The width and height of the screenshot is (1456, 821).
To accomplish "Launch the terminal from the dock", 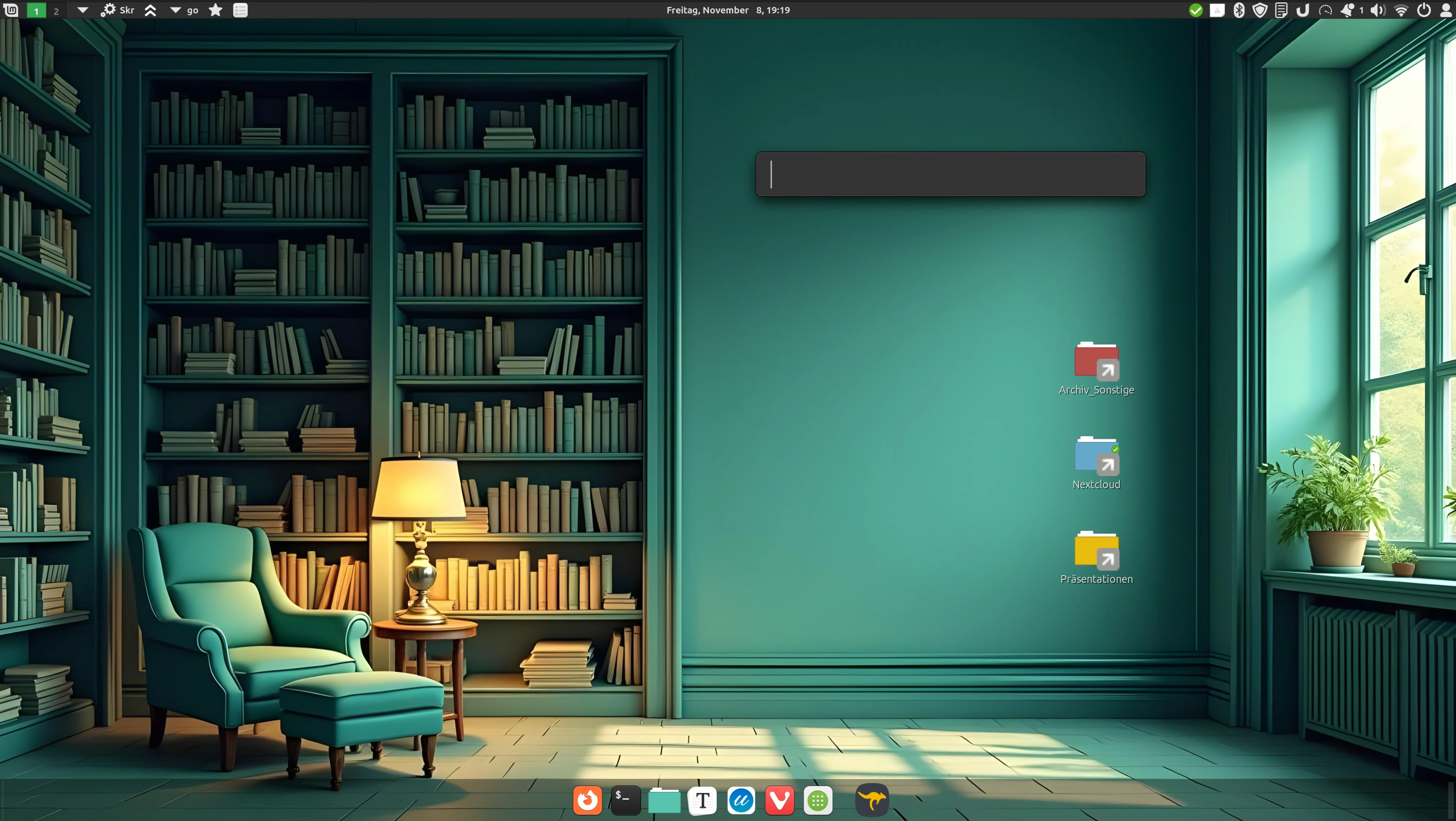I will point(625,800).
